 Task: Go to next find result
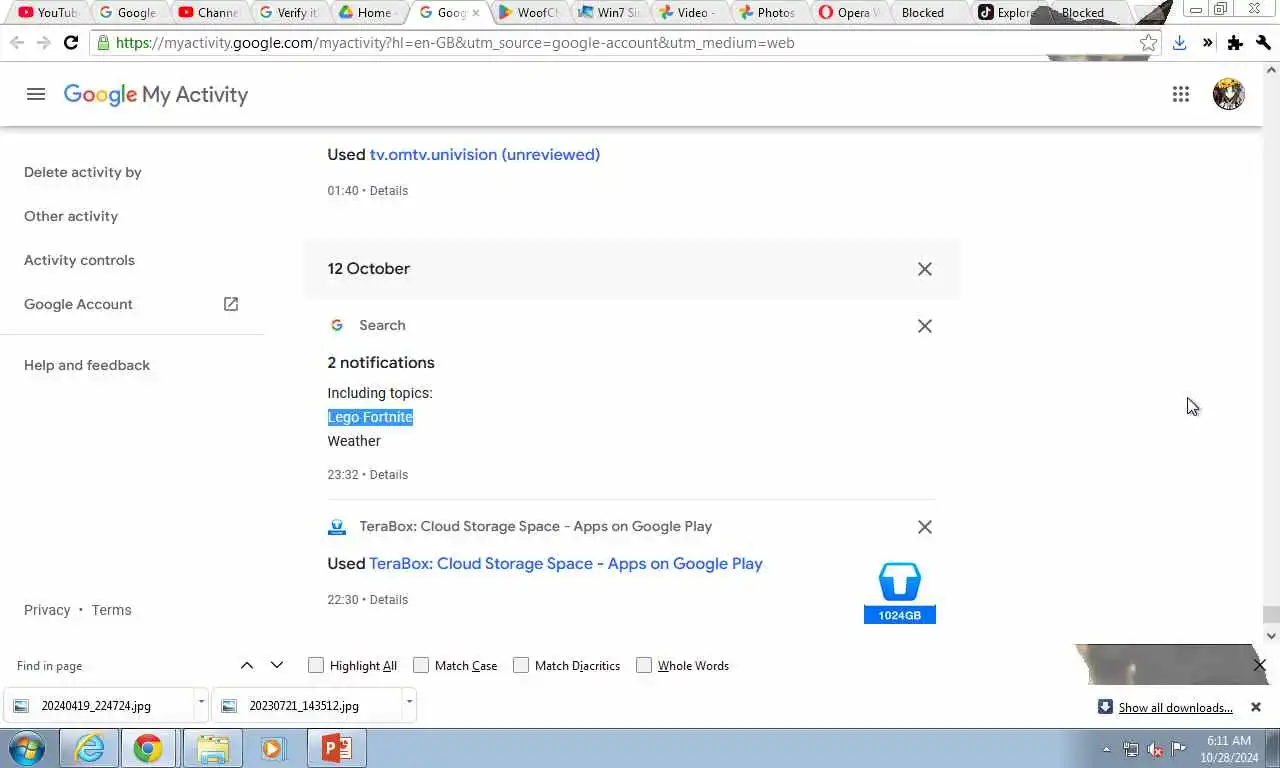[x=277, y=665]
